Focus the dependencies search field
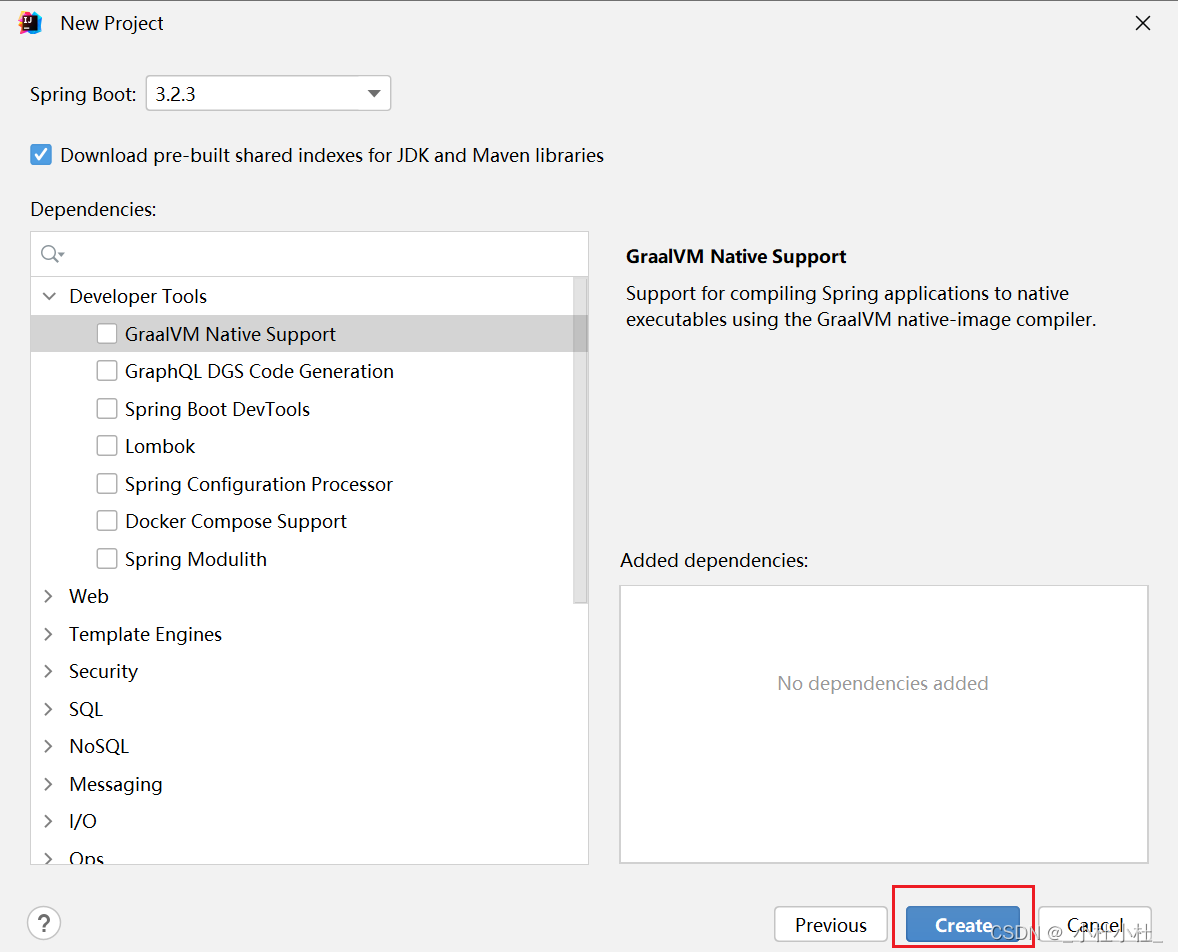Viewport: 1178px width, 952px height. (x=310, y=254)
